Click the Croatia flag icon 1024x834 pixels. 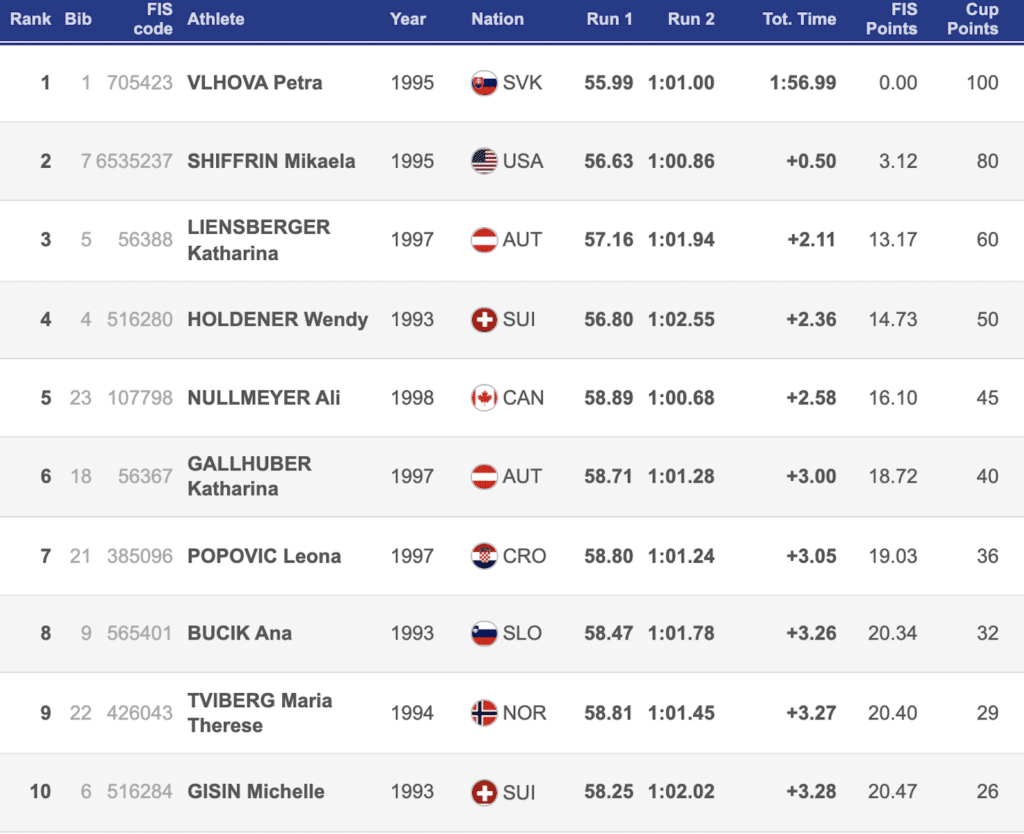tap(484, 556)
